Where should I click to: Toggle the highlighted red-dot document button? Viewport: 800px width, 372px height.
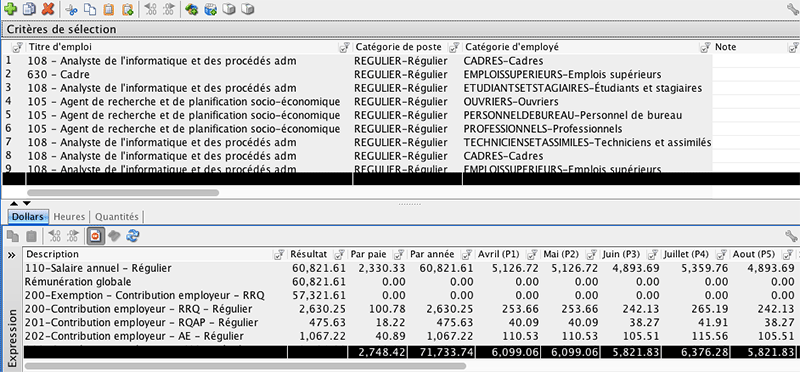(95, 235)
